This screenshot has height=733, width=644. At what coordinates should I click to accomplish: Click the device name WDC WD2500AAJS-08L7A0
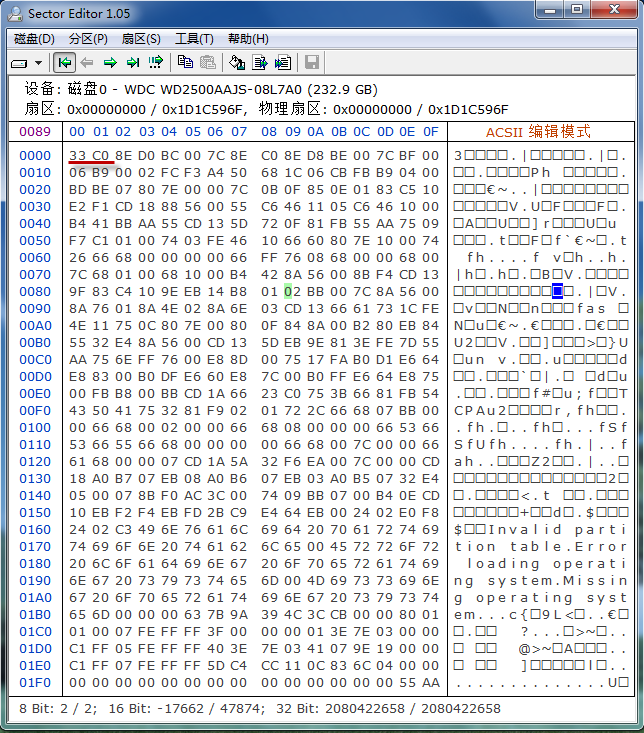(213, 89)
